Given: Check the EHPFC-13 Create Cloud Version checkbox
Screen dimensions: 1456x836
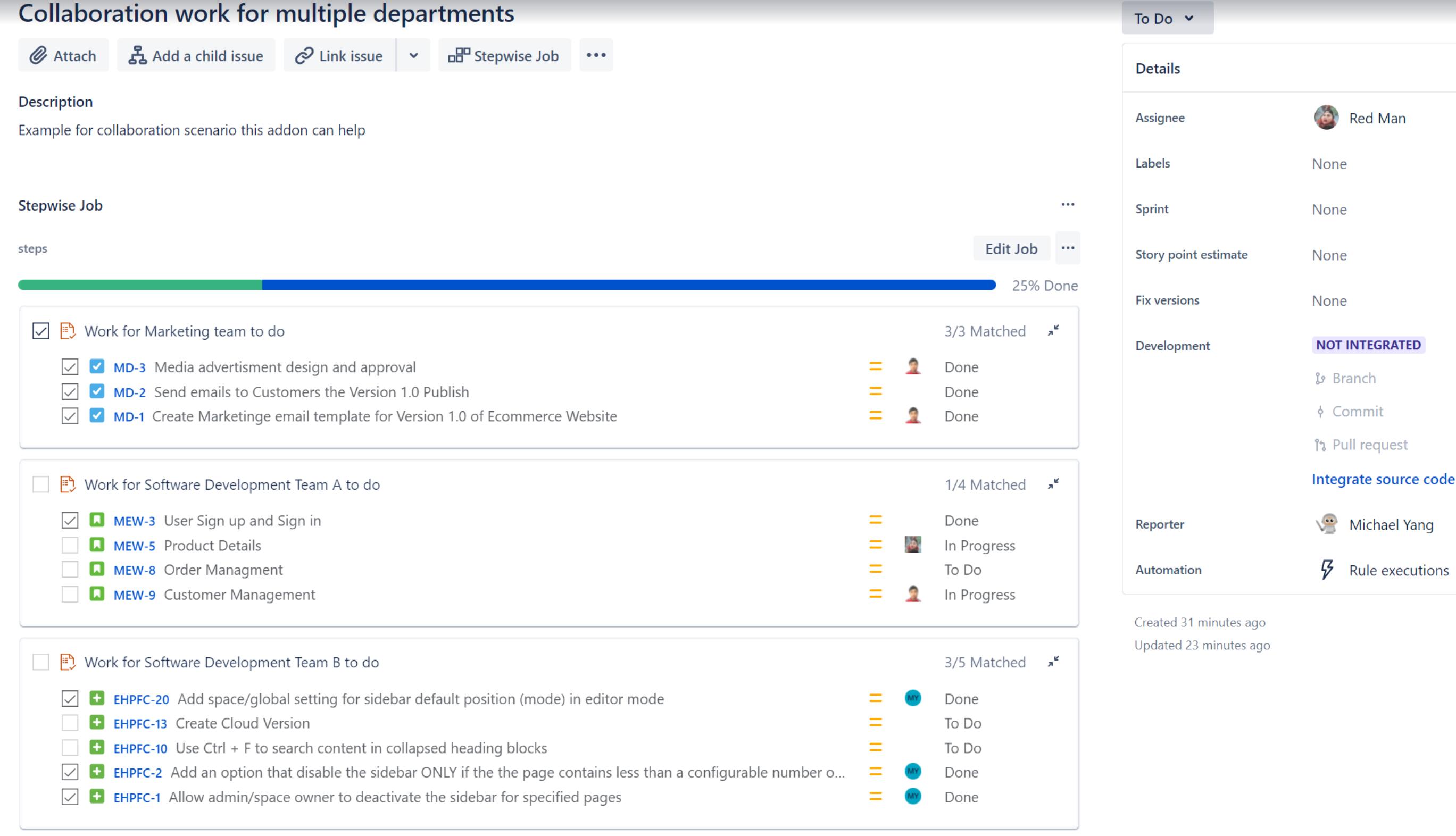Looking at the screenshot, I should point(70,723).
